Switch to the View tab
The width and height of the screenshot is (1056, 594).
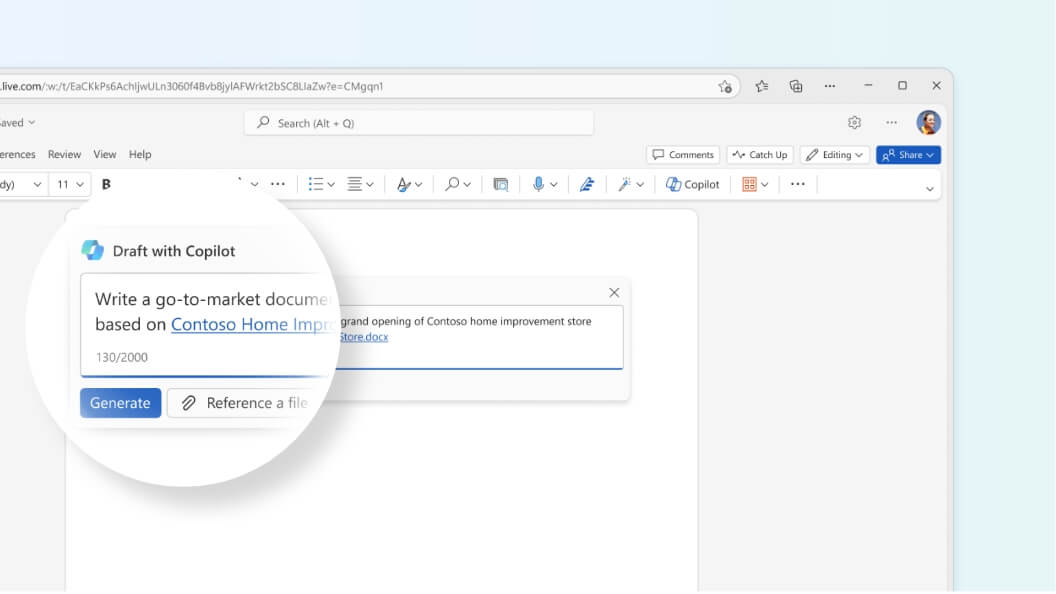pyautogui.click(x=105, y=154)
